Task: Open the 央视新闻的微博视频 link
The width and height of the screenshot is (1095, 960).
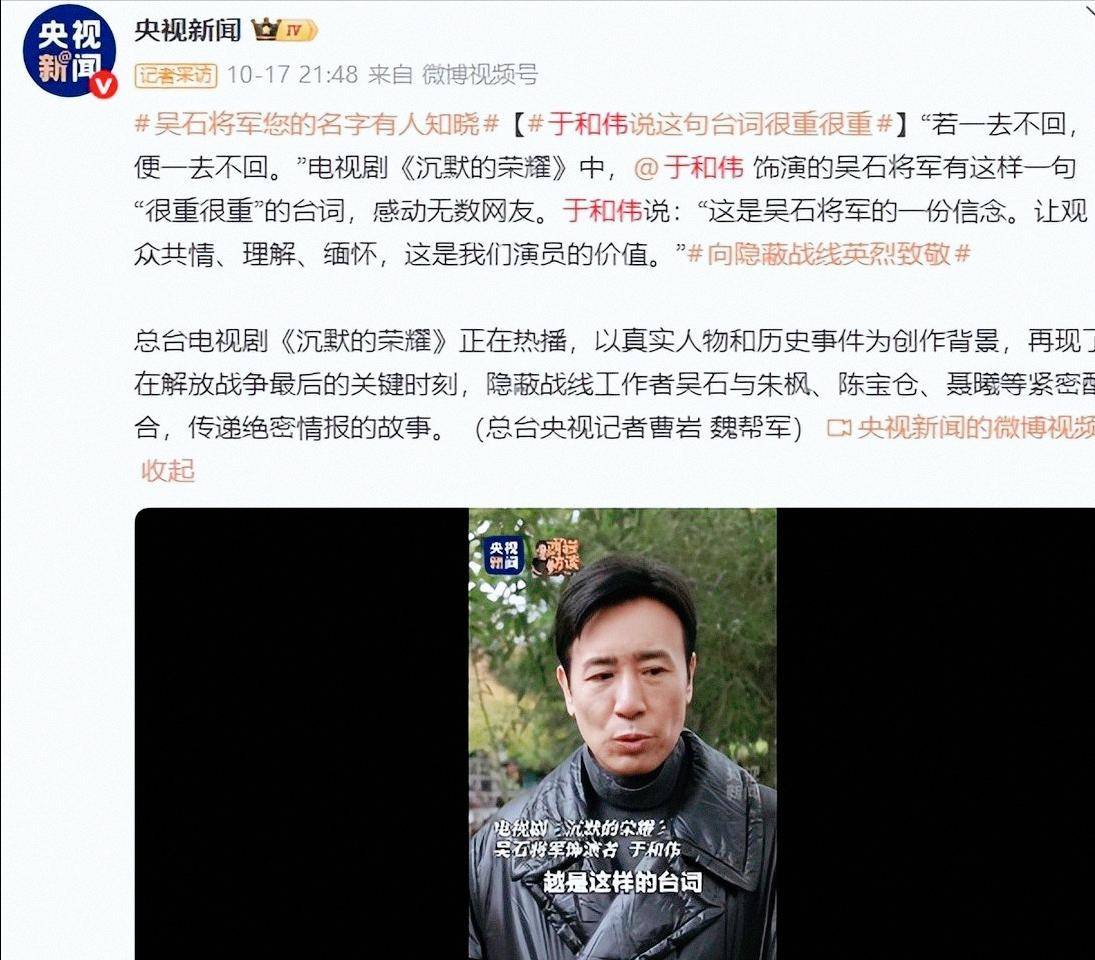Action: [x=976, y=427]
